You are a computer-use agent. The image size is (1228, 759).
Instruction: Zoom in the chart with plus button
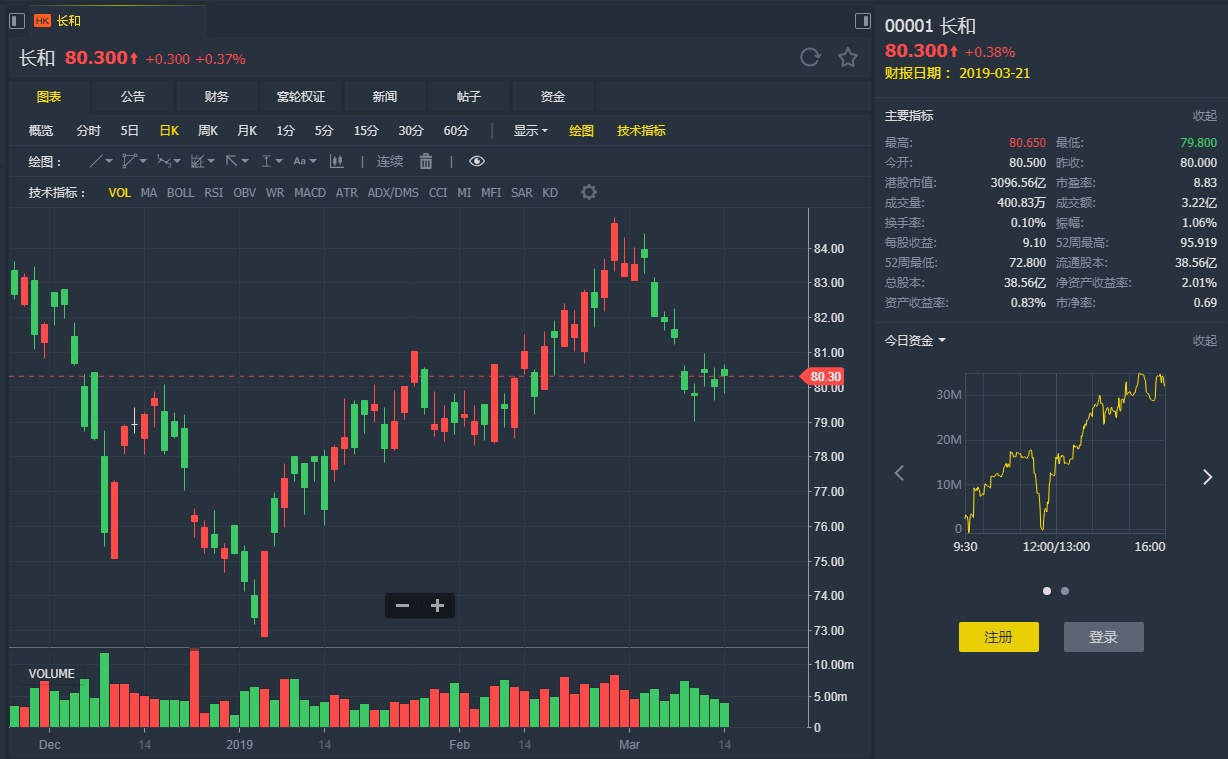click(437, 605)
